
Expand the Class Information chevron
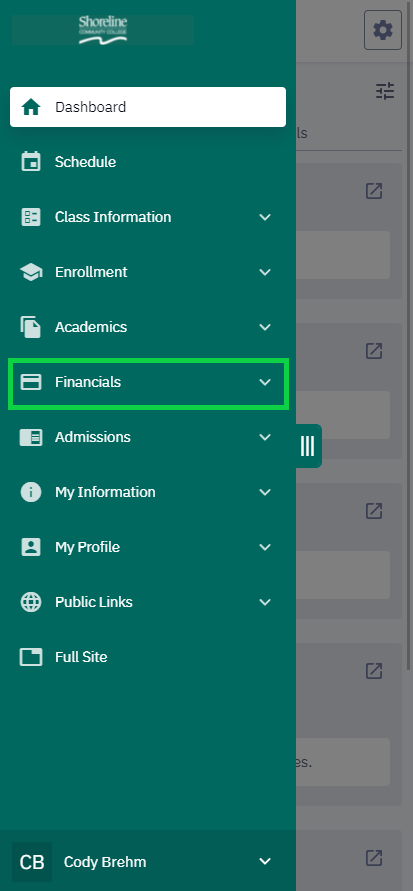[265, 217]
